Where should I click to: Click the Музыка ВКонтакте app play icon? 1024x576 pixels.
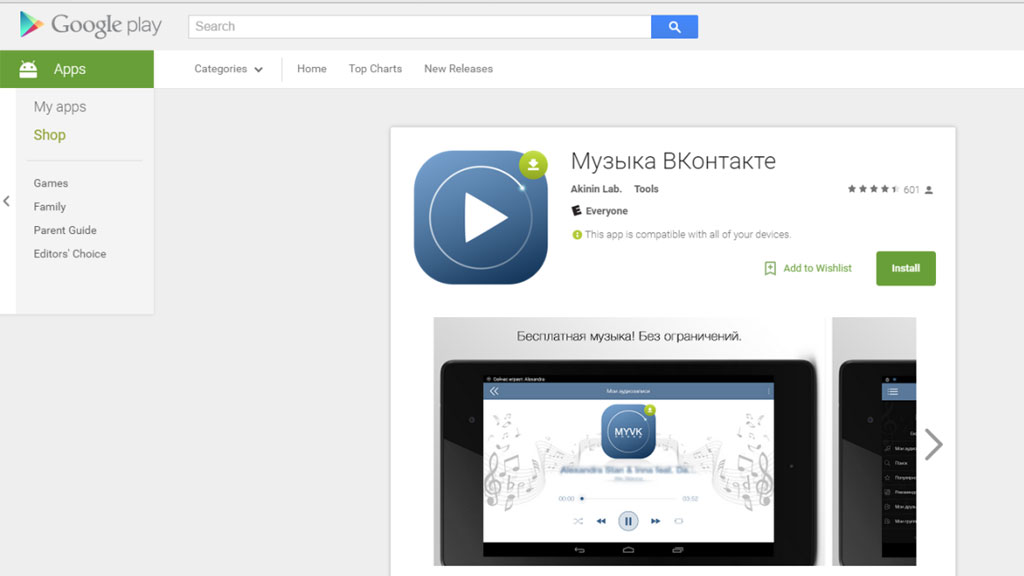480,217
